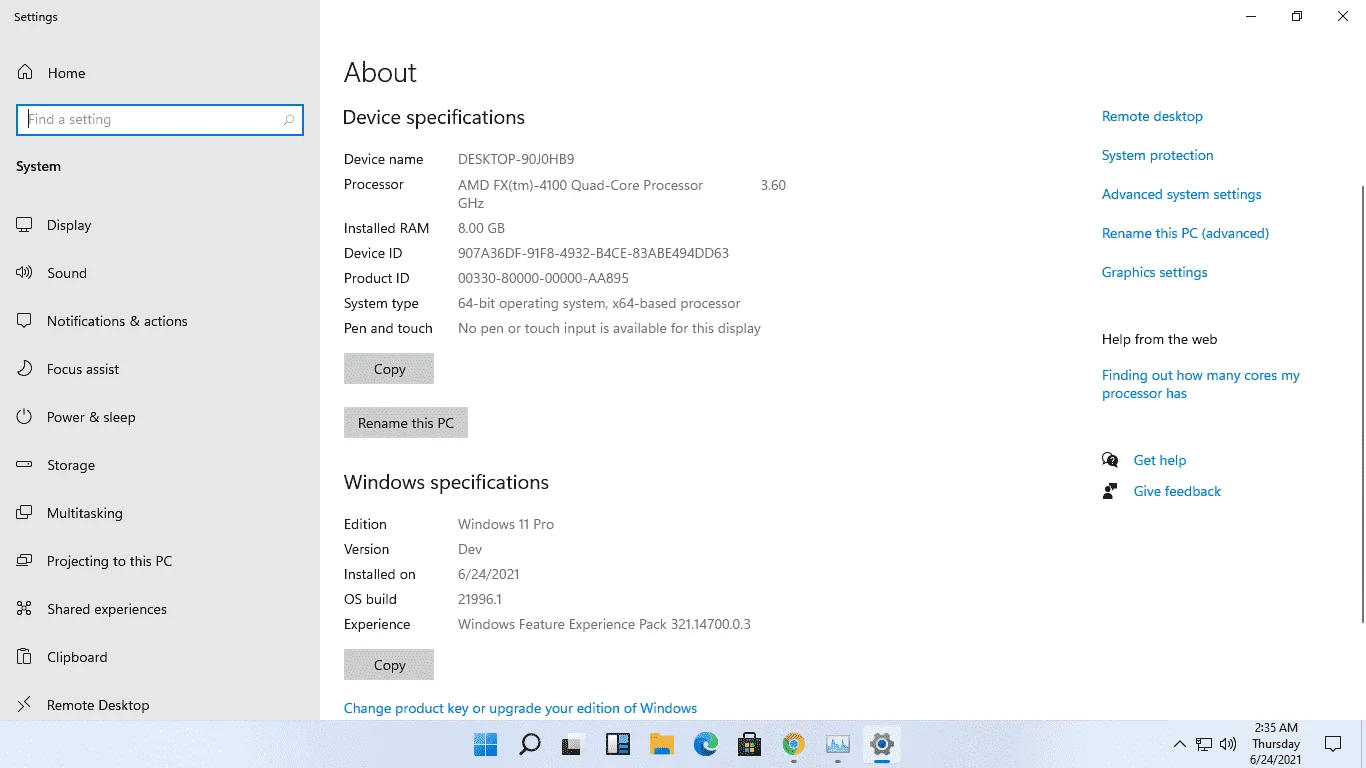Click the Sound speaker icon in sidebar
The image size is (1366, 768).
25,273
